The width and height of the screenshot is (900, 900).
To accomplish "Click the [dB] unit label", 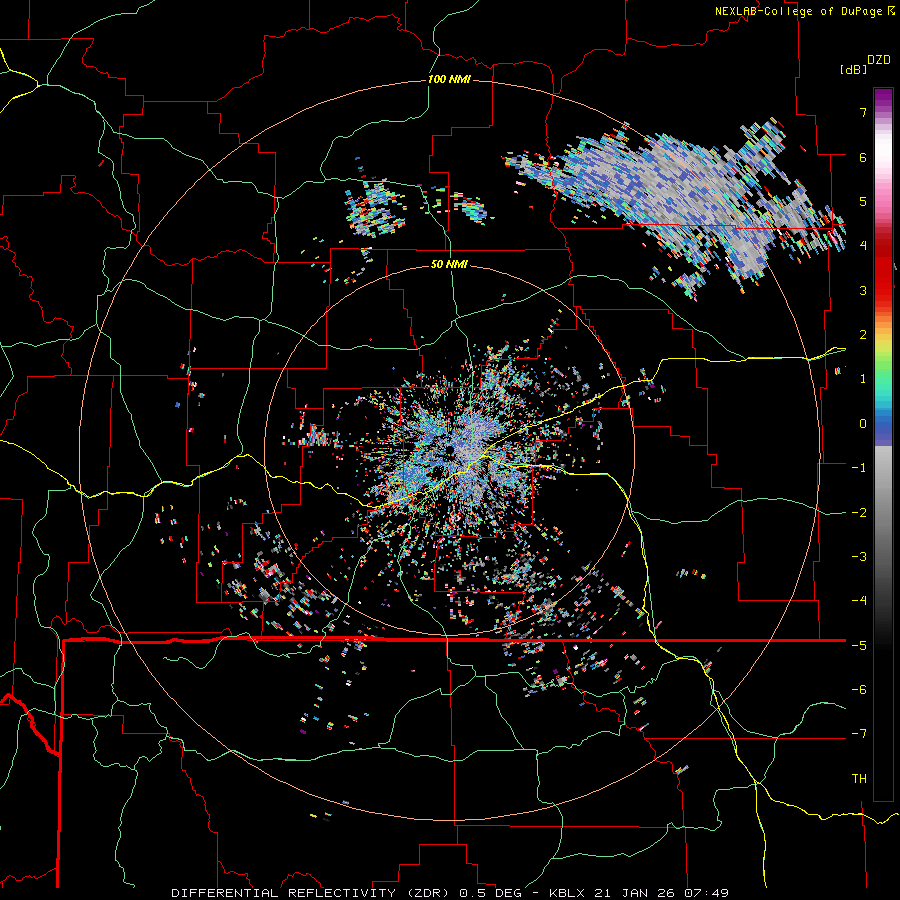I will point(853,69).
